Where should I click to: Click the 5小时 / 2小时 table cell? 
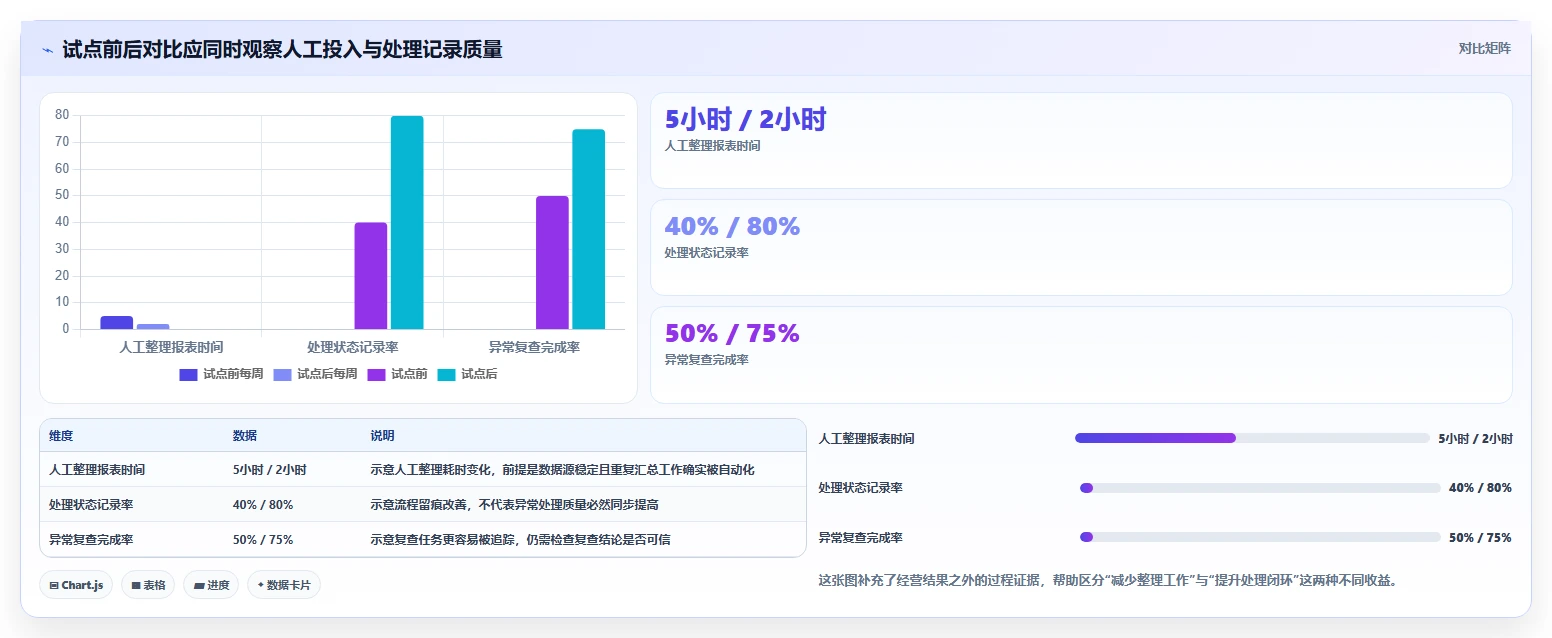(x=269, y=470)
